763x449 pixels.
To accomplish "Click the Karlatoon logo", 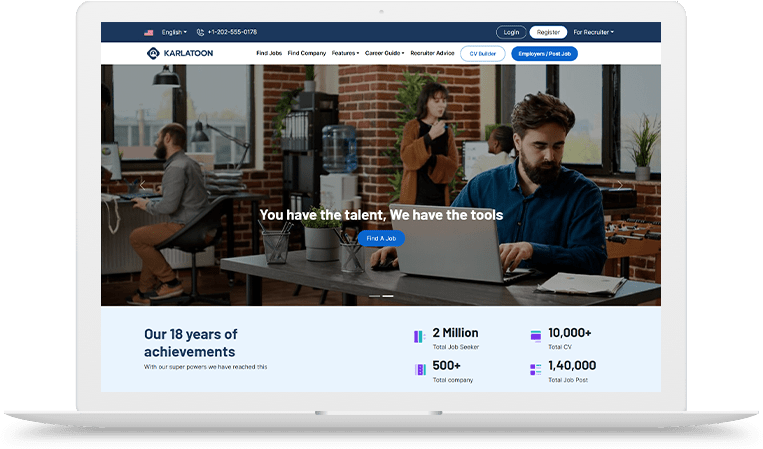I will point(178,53).
